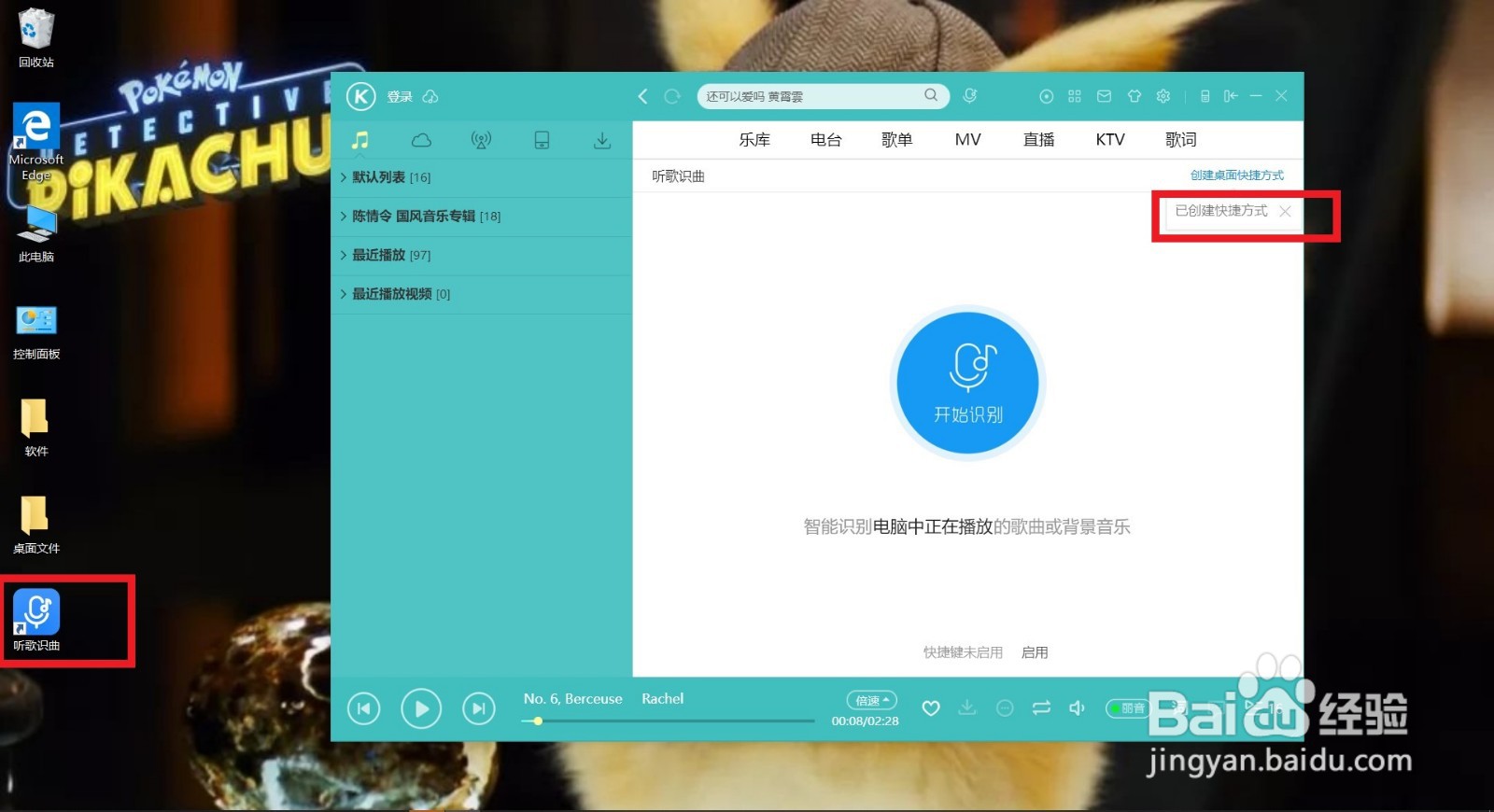Viewport: 1494px width, 812px height.
Task: Click the 创建桌面快捷方式 link
Action: tap(1236, 175)
